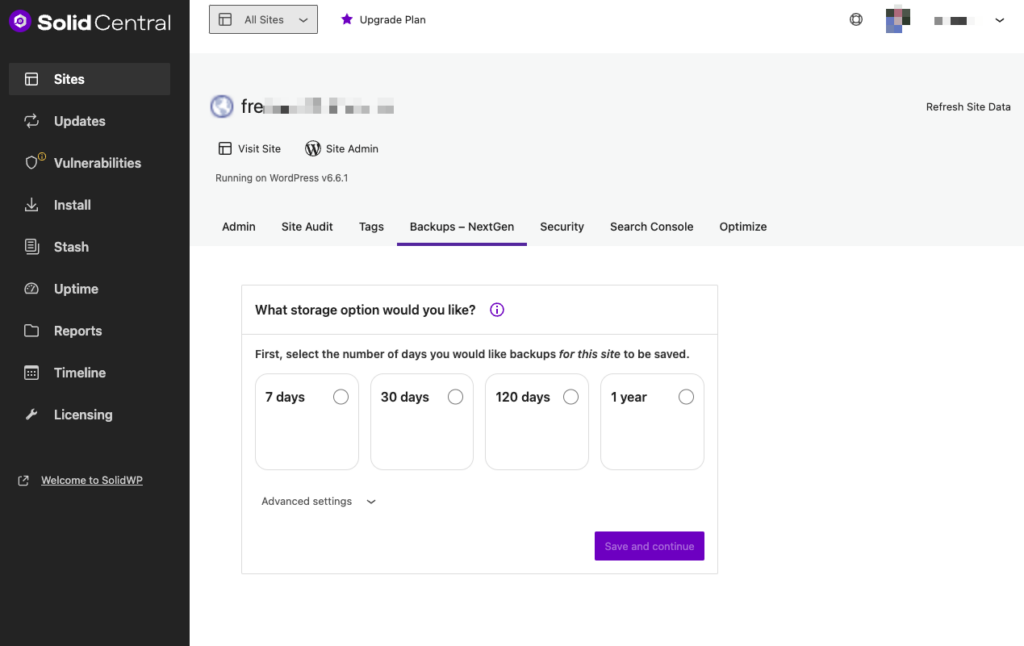Click Refresh Site Data link

click(x=967, y=107)
